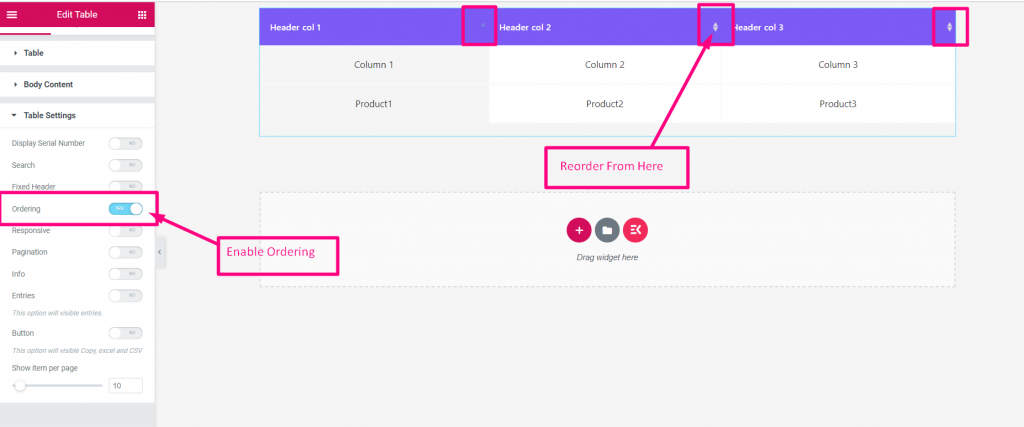Select the Product1 table cell
The image size is (1024, 427).
(374, 104)
